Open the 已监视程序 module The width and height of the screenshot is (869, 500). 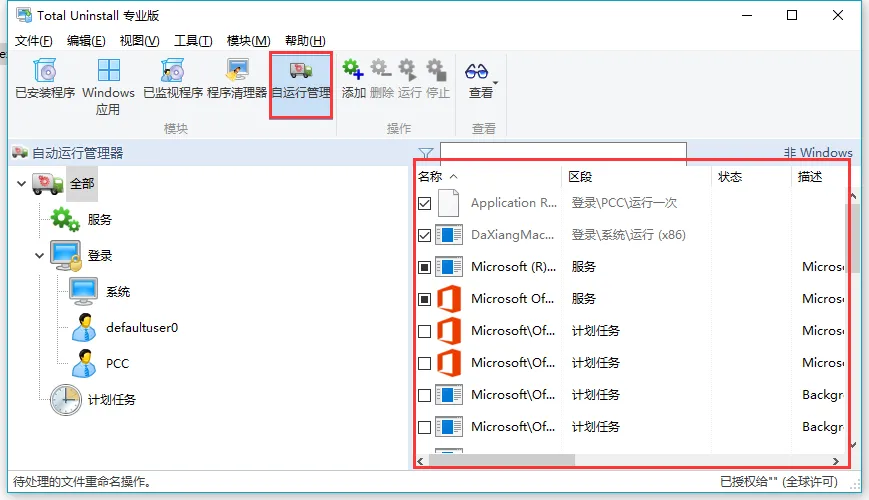click(173, 80)
